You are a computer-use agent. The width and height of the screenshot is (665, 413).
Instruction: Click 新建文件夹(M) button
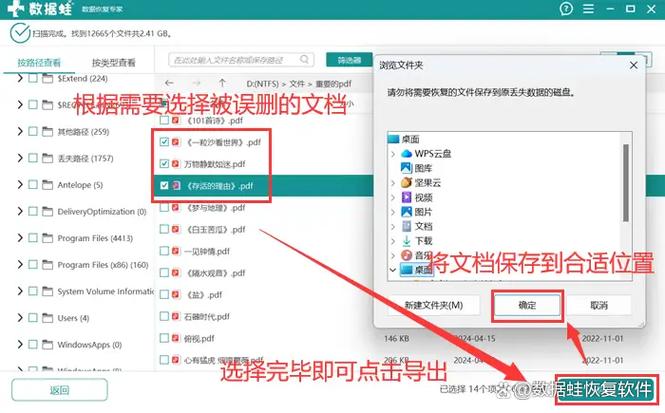coord(433,305)
